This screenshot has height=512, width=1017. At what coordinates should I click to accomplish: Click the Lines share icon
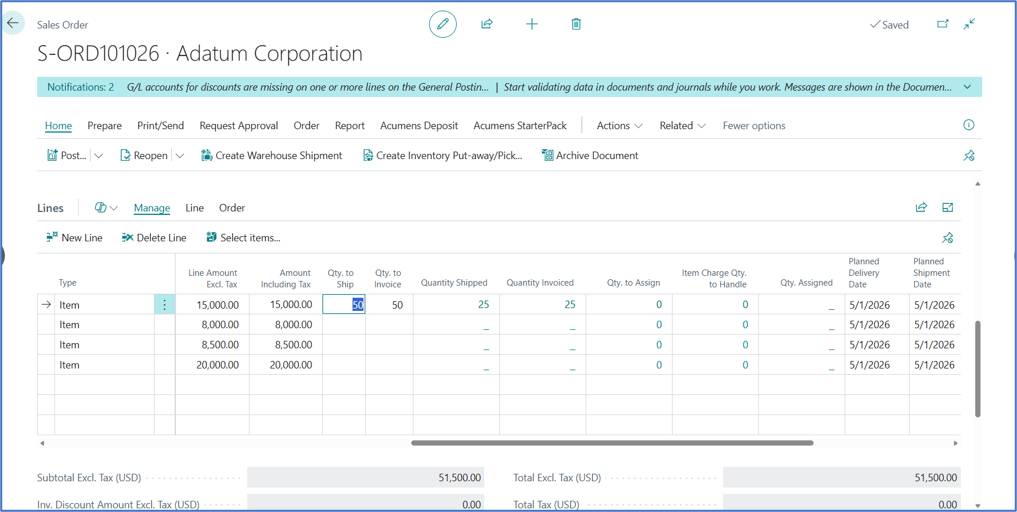coord(921,208)
